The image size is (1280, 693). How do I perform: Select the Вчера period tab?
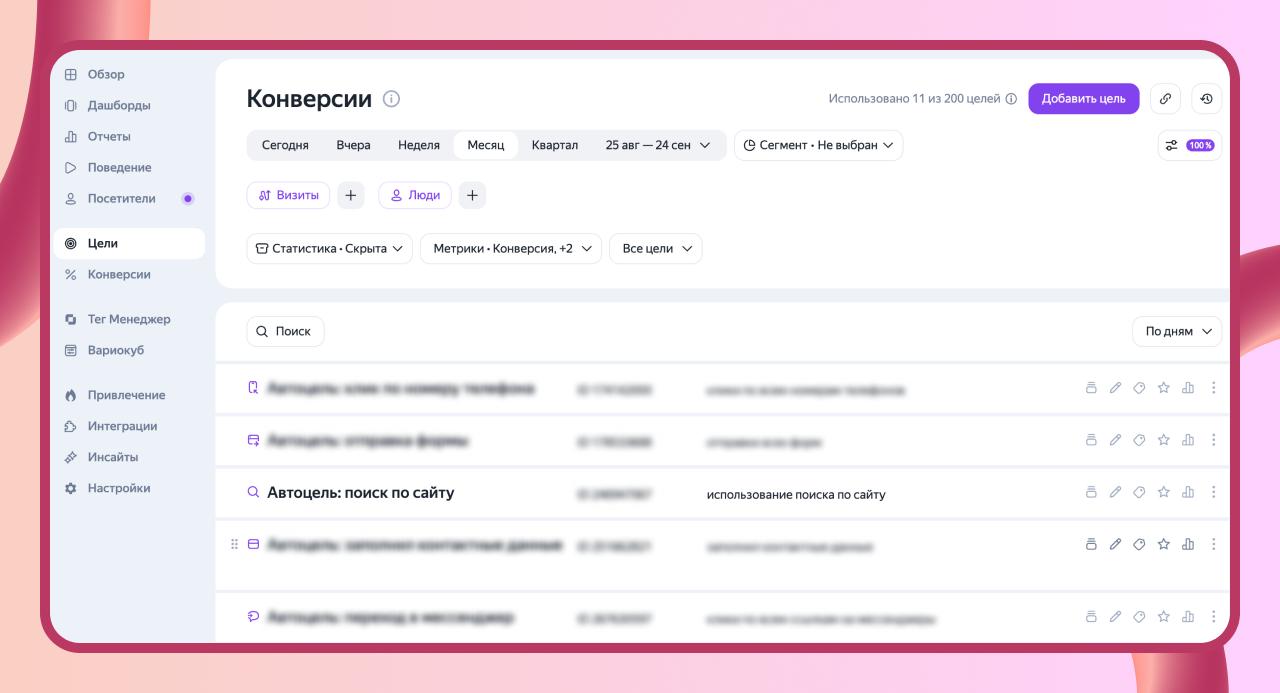353,145
